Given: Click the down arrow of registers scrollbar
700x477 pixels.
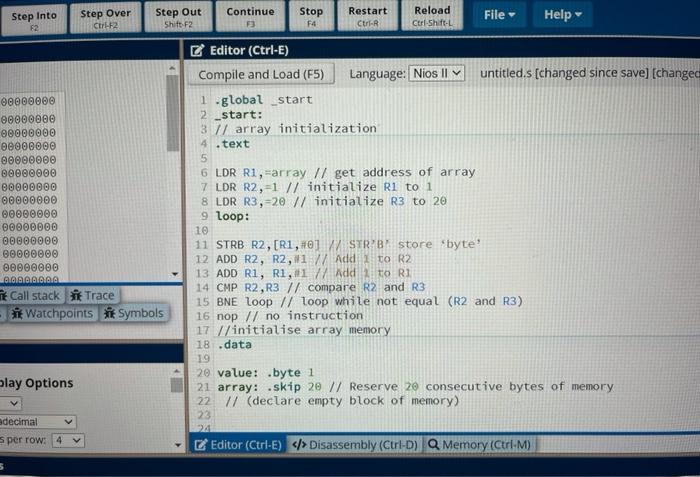Looking at the screenshot, I should coord(175,274).
